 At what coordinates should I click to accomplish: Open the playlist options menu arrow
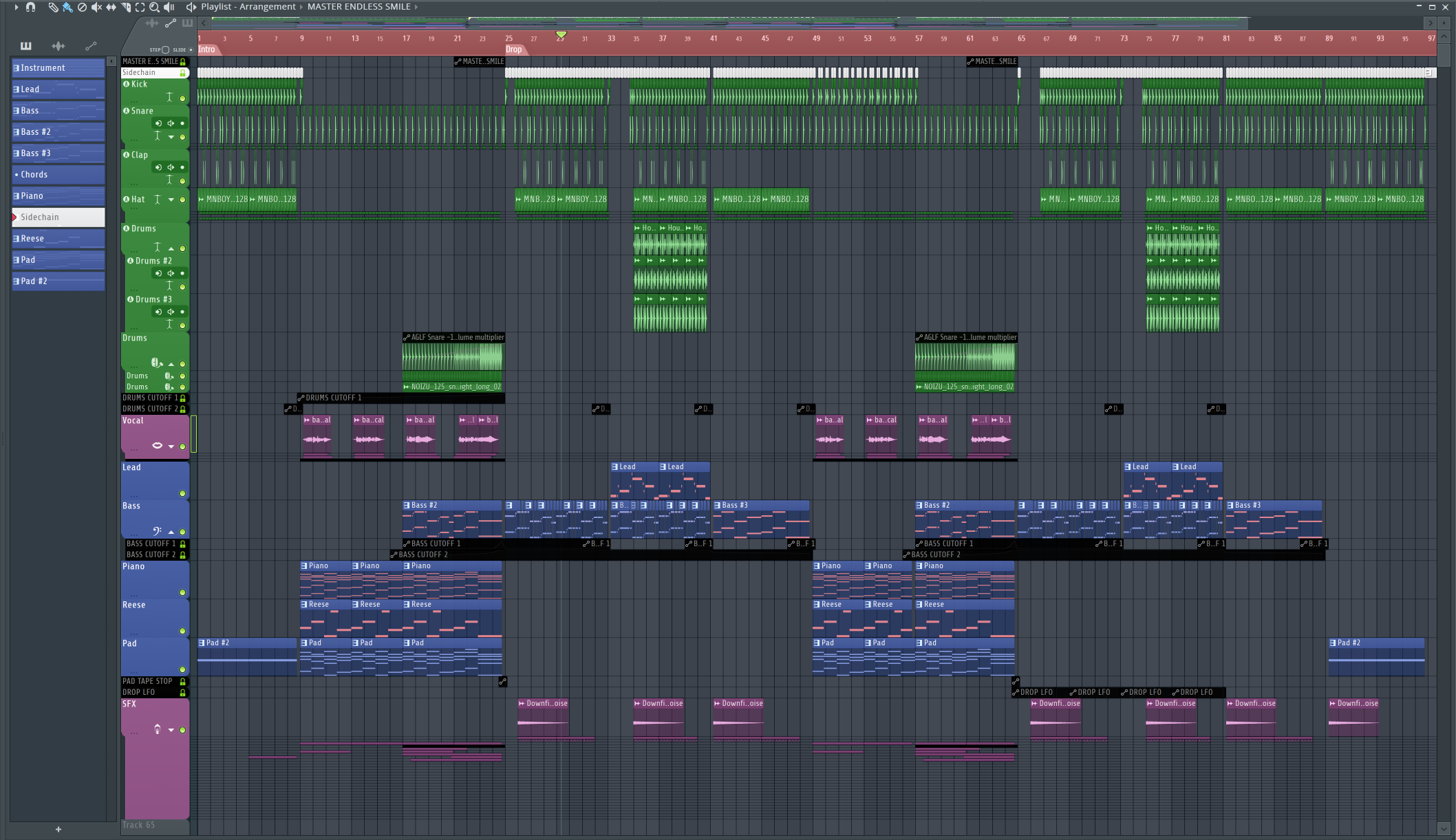16,7
